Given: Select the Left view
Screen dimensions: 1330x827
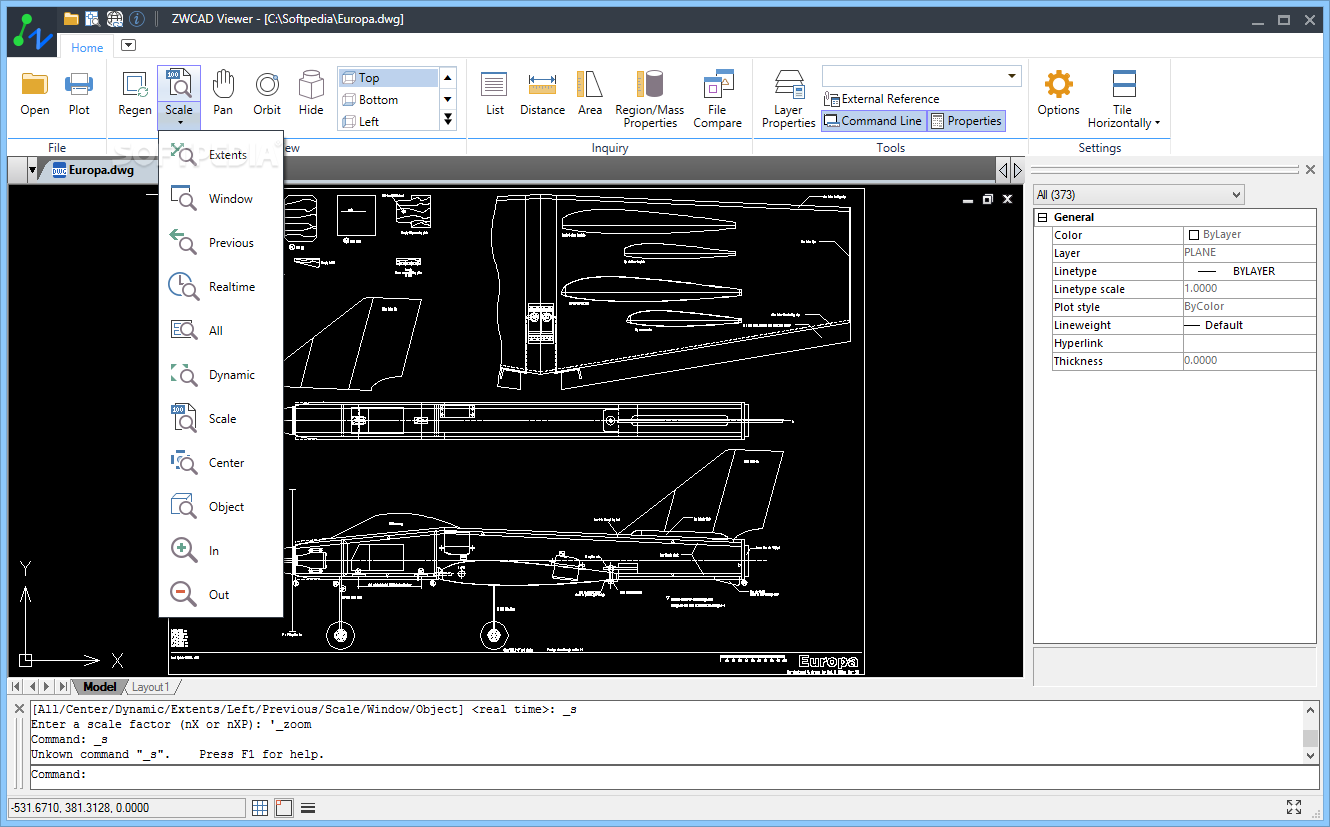Looking at the screenshot, I should coord(388,122).
